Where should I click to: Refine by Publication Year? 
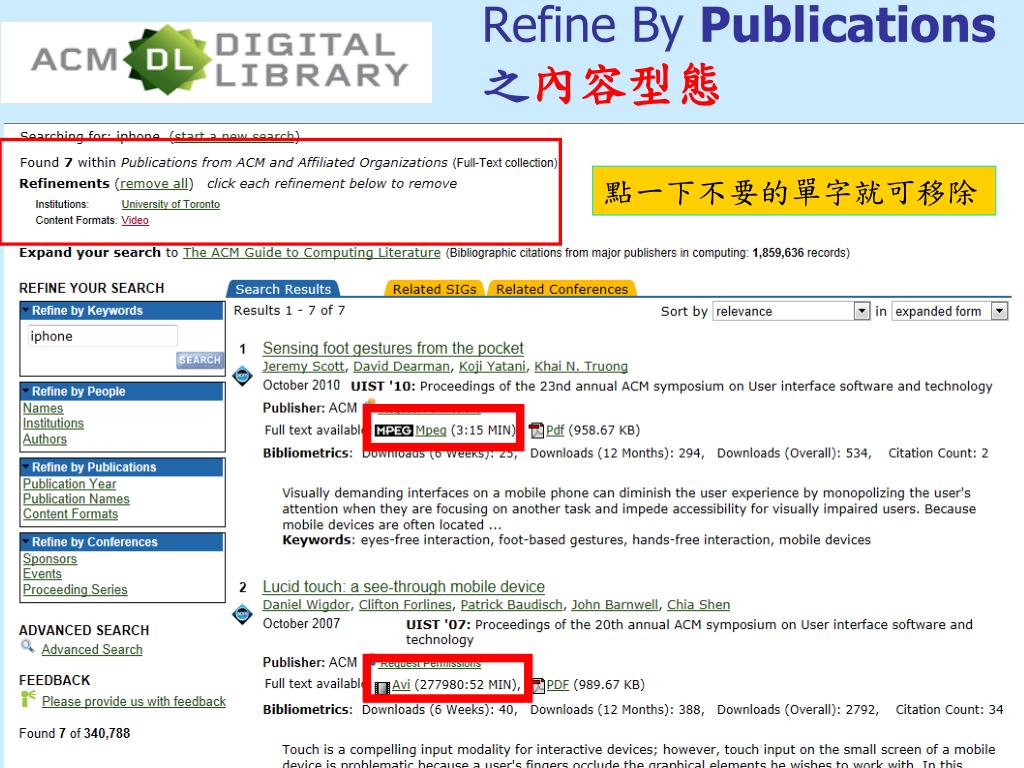pos(69,484)
